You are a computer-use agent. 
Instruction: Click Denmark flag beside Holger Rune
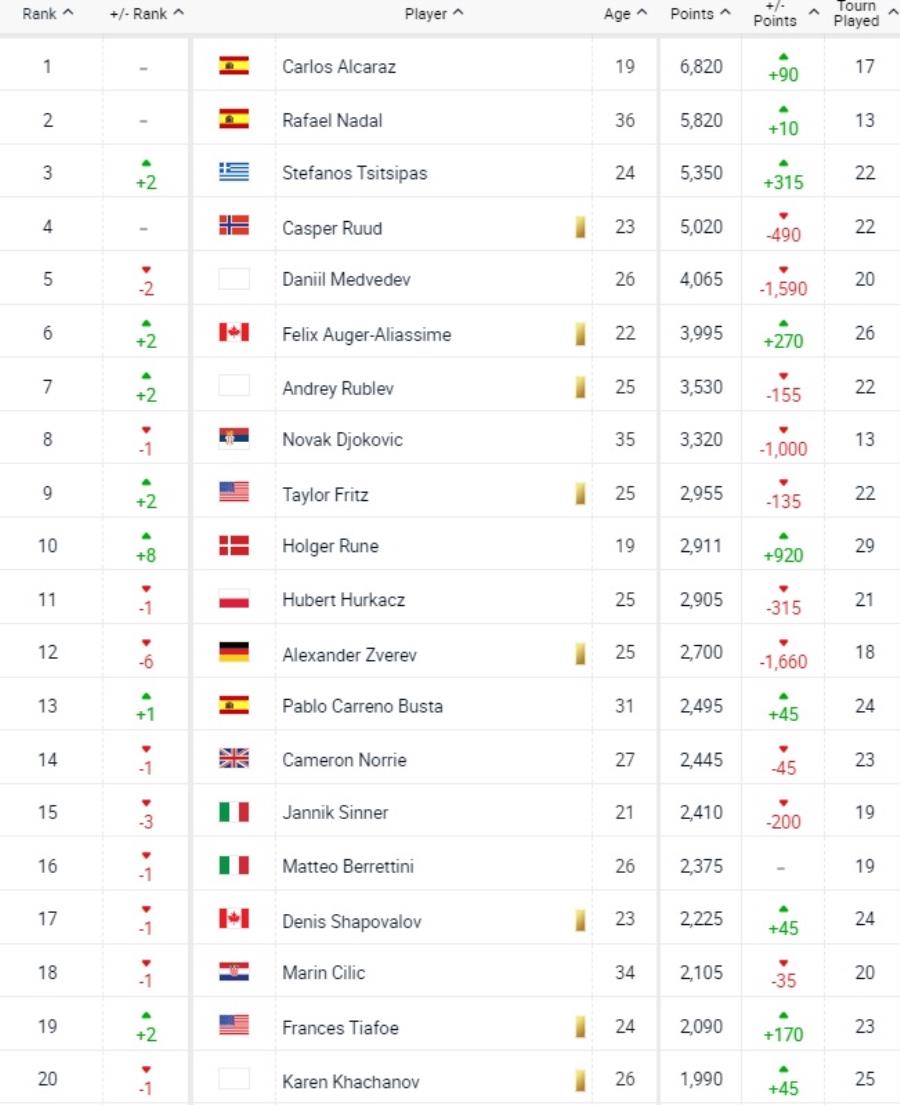pyautogui.click(x=234, y=545)
